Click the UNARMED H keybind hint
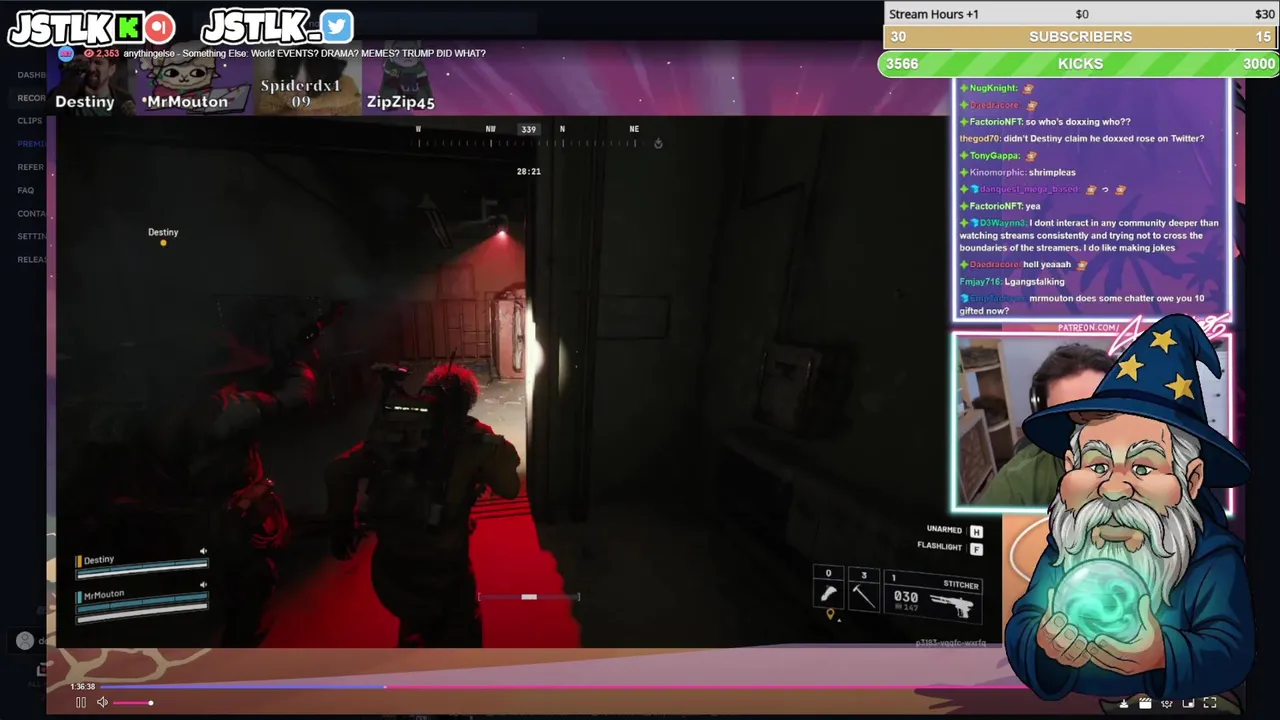This screenshot has width=1280, height=720. [954, 530]
